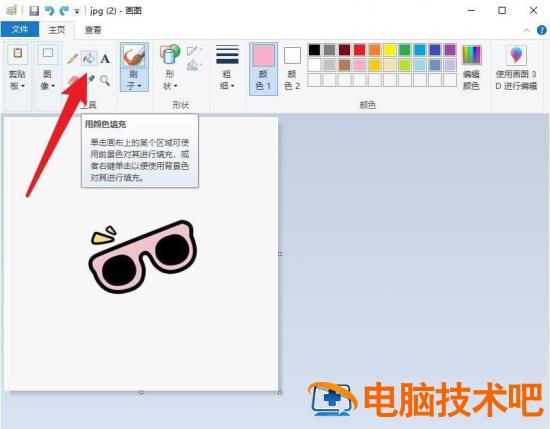This screenshot has width=550, height=429.
Task: Open the Edit colors rainbow icon
Action: pyautogui.click(x=471, y=55)
